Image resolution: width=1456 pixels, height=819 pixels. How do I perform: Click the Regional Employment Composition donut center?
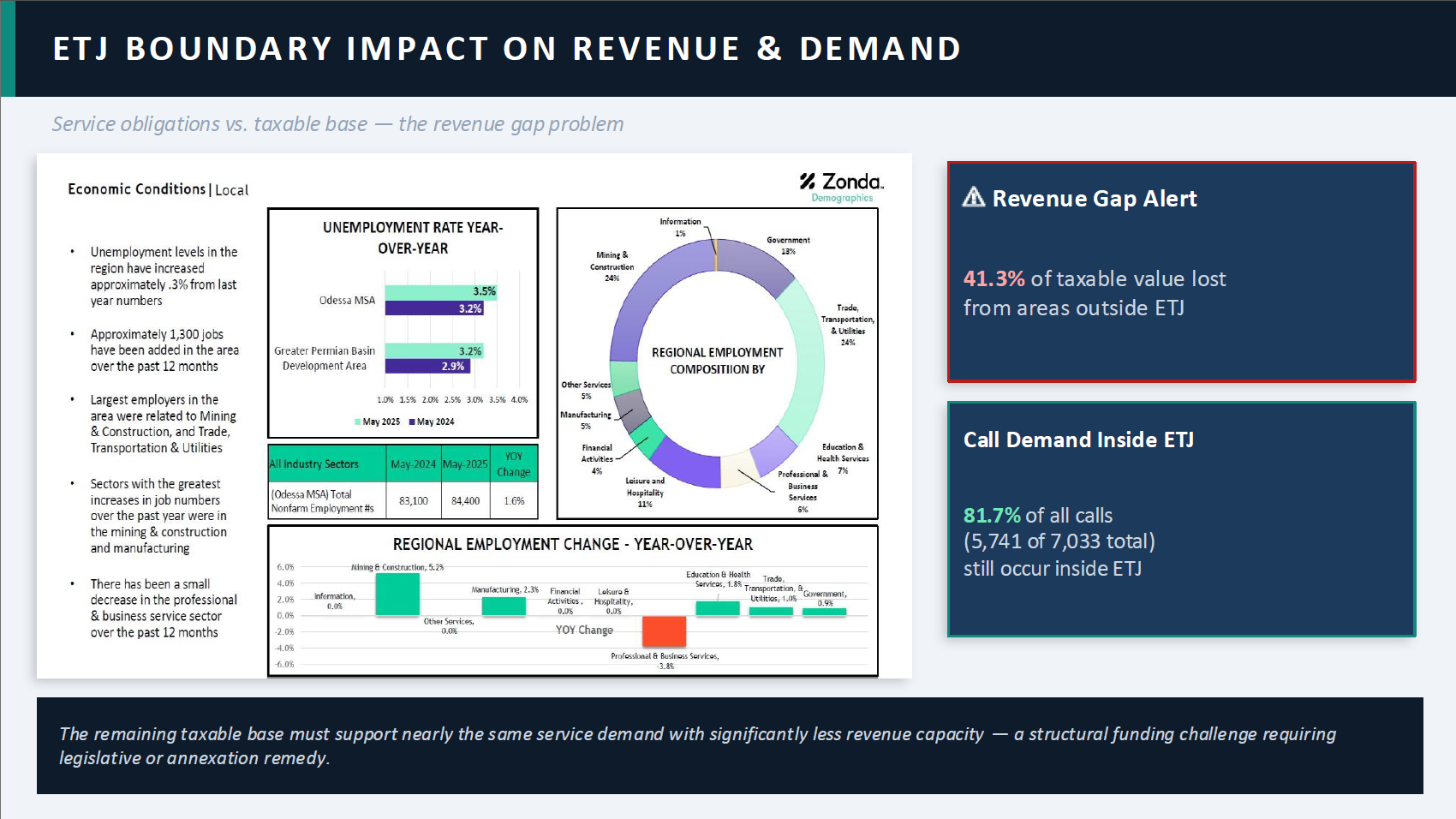click(717, 361)
